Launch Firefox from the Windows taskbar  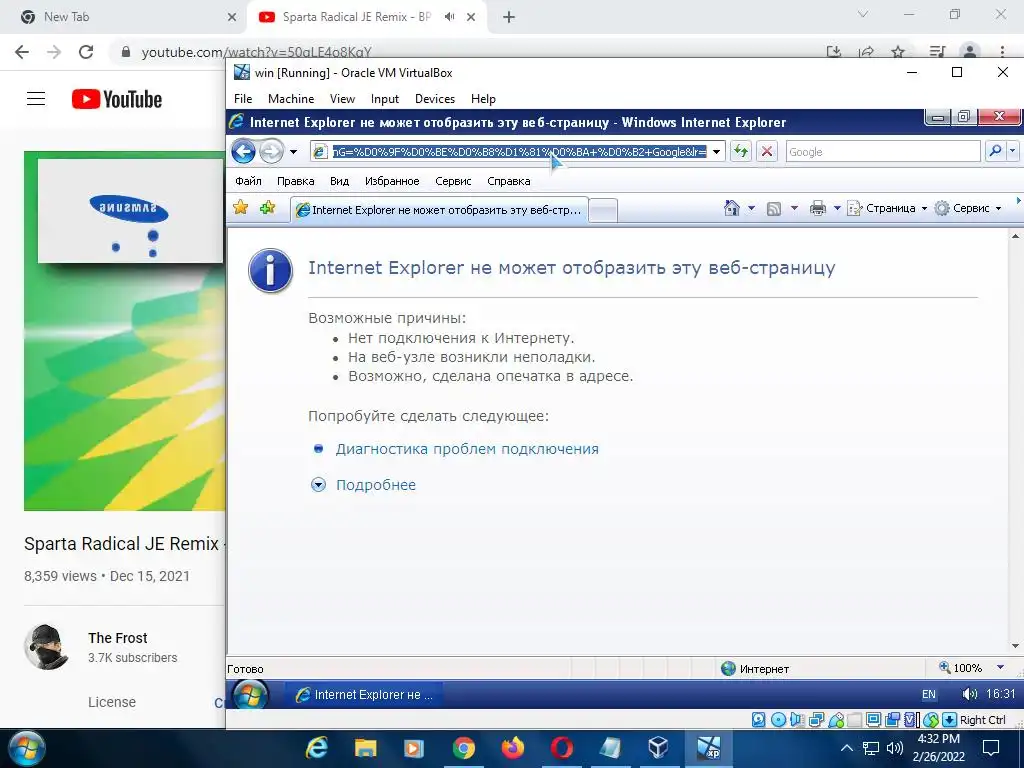pos(513,748)
